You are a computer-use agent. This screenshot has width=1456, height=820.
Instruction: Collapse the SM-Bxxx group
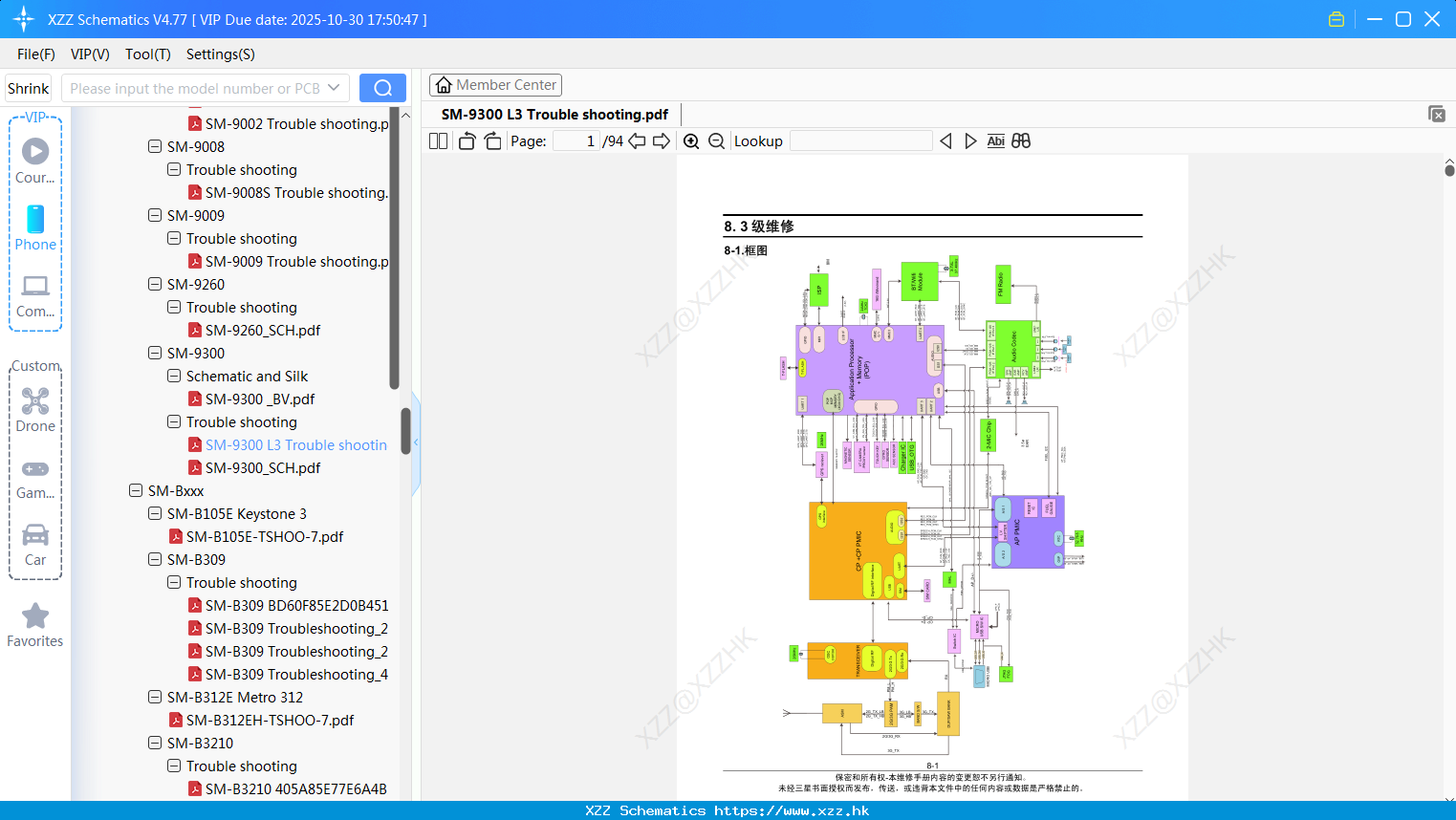(x=136, y=490)
